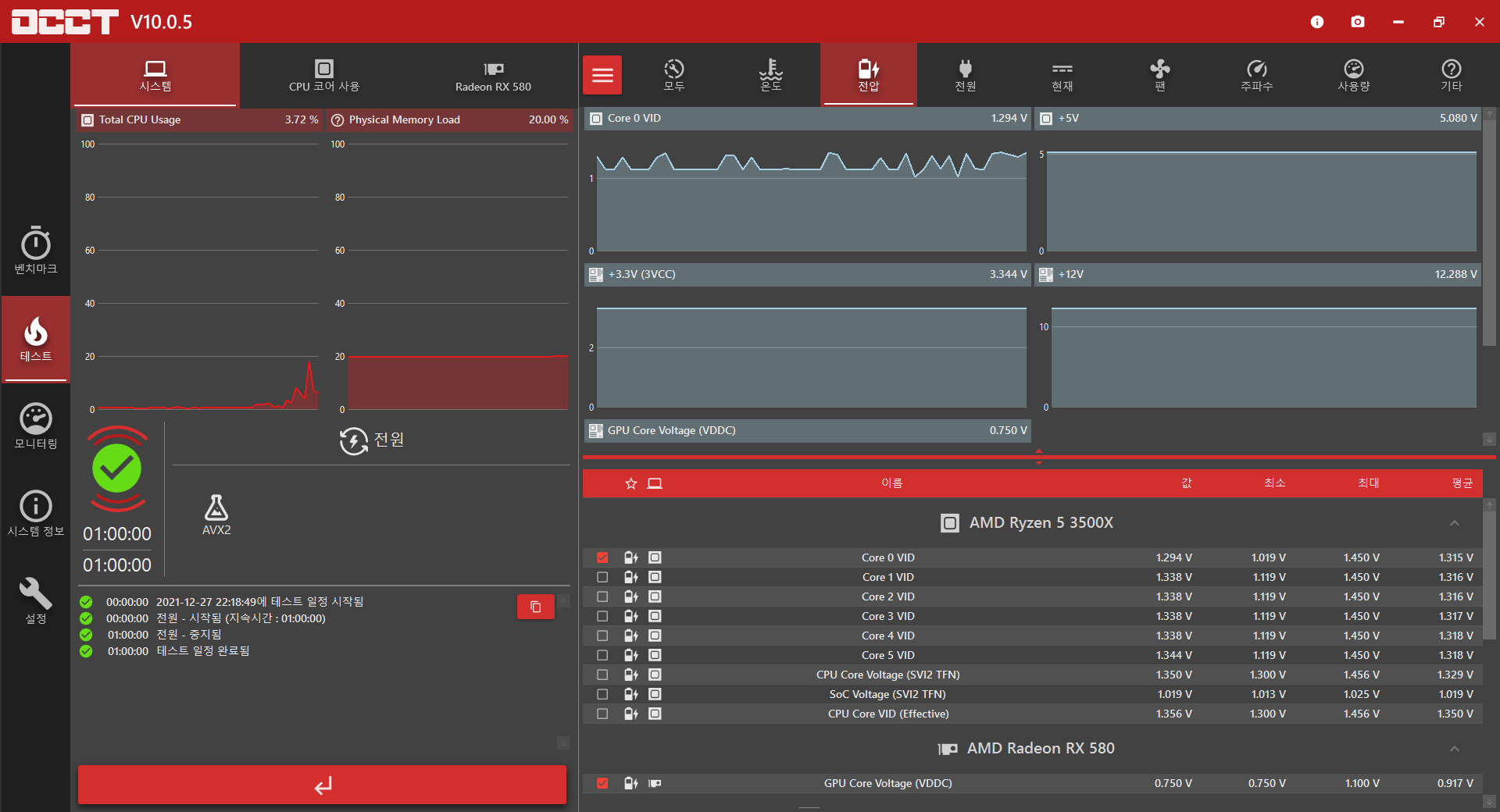Check the Core 5 VID checkbox

pos(602,655)
